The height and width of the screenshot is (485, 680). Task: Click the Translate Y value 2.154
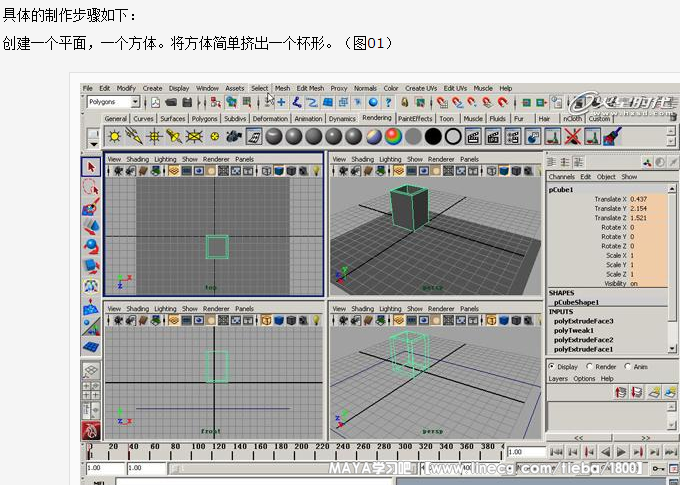[x=648, y=208]
